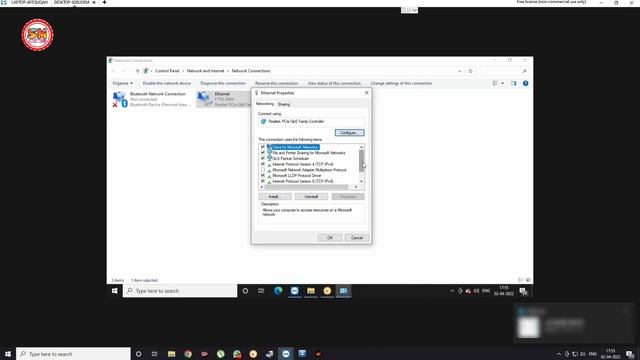Open local File Explorer taskbar icon
Viewport: 640px width, 360px height.
click(x=171, y=354)
